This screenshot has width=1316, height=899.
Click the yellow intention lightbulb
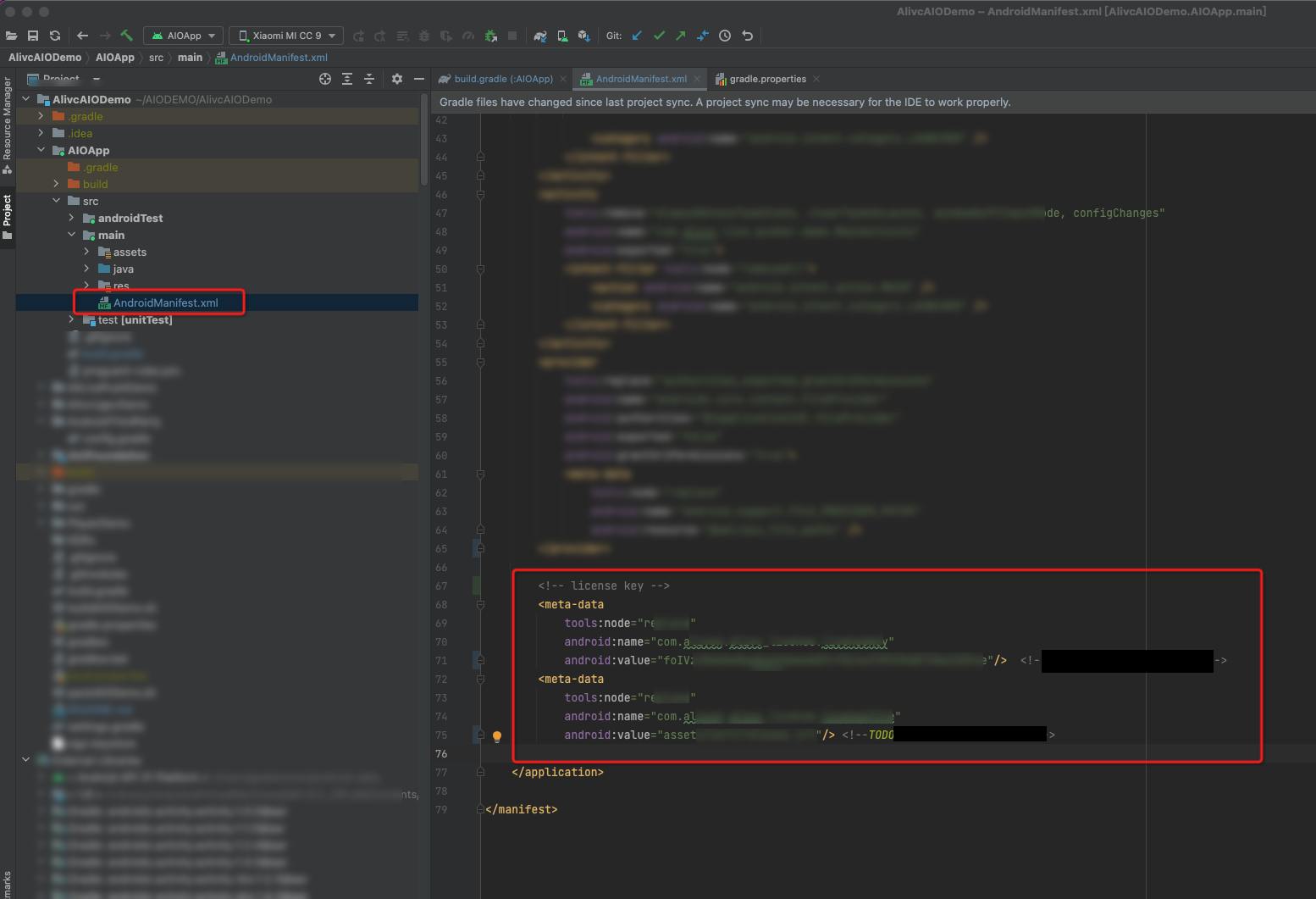(x=497, y=736)
